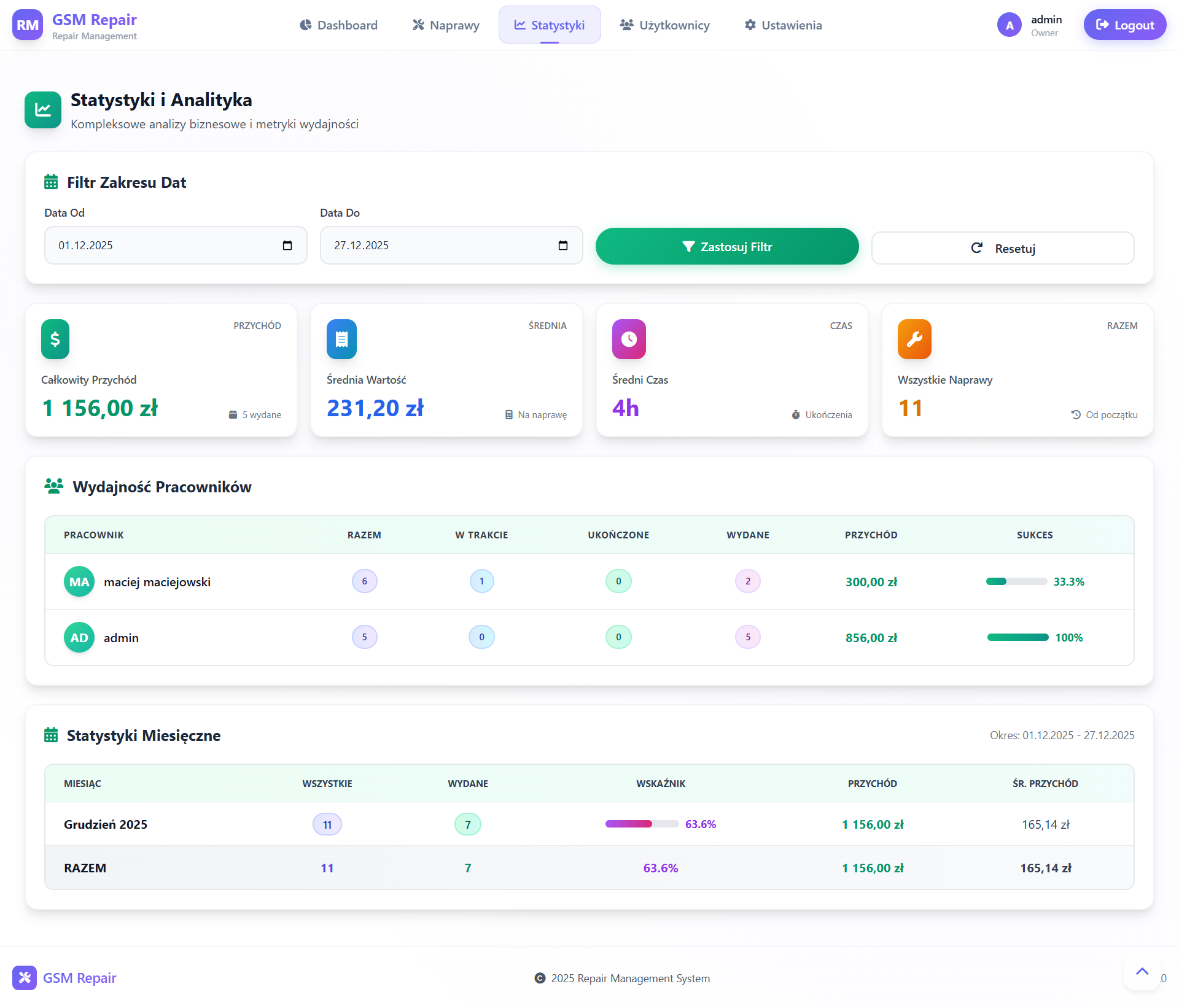The width and height of the screenshot is (1179, 1008).
Task: Open the Użytkownicy tab
Action: [665, 25]
